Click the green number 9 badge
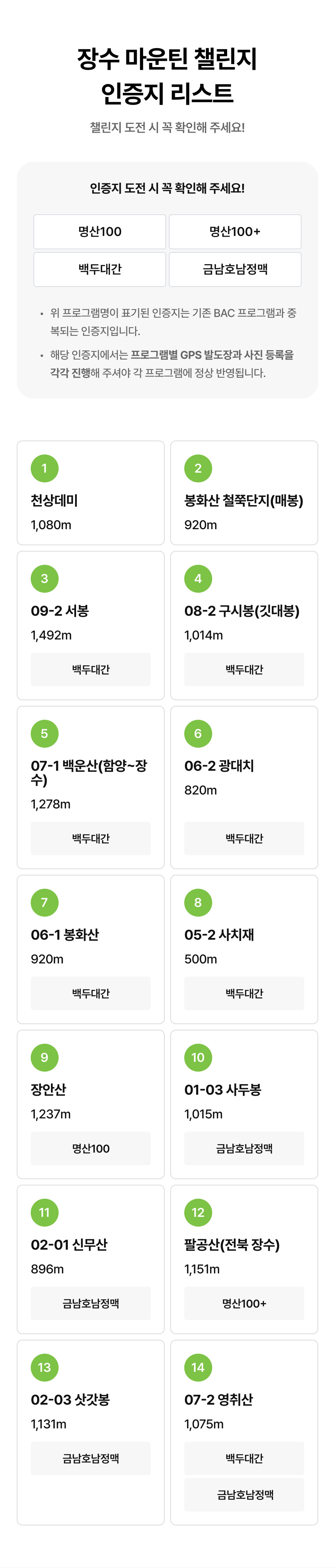335x1568 pixels. click(44, 1057)
